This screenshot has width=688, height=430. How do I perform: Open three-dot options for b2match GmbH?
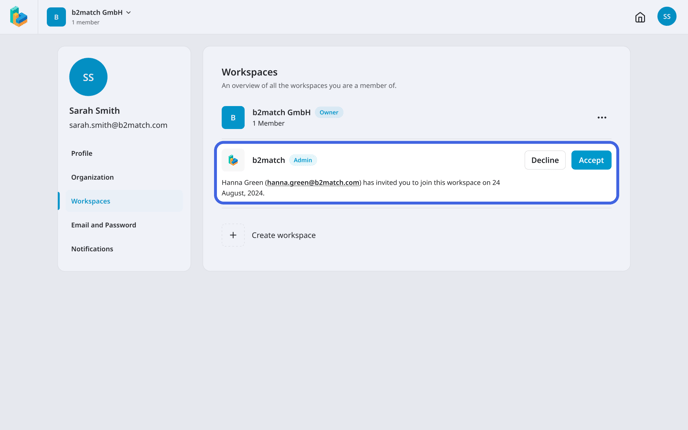[602, 118]
